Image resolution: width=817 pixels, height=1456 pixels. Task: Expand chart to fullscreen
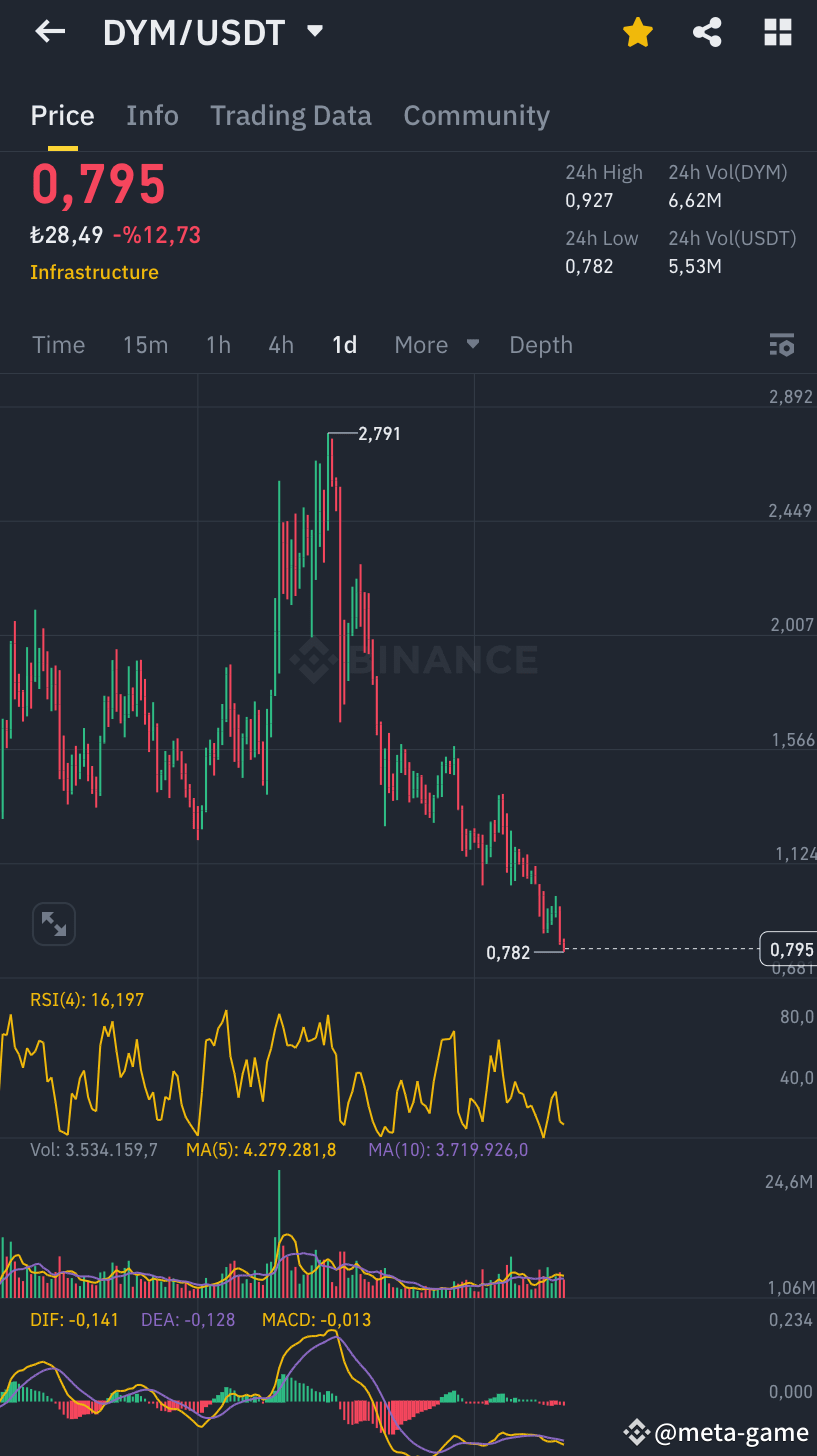54,924
